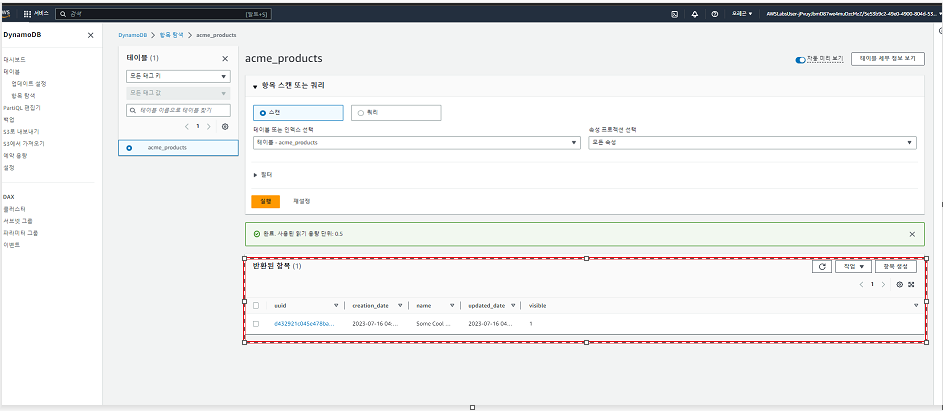Click the search magnifier in top search bar
Viewport: 943px width, 411px height.
tap(63, 14)
